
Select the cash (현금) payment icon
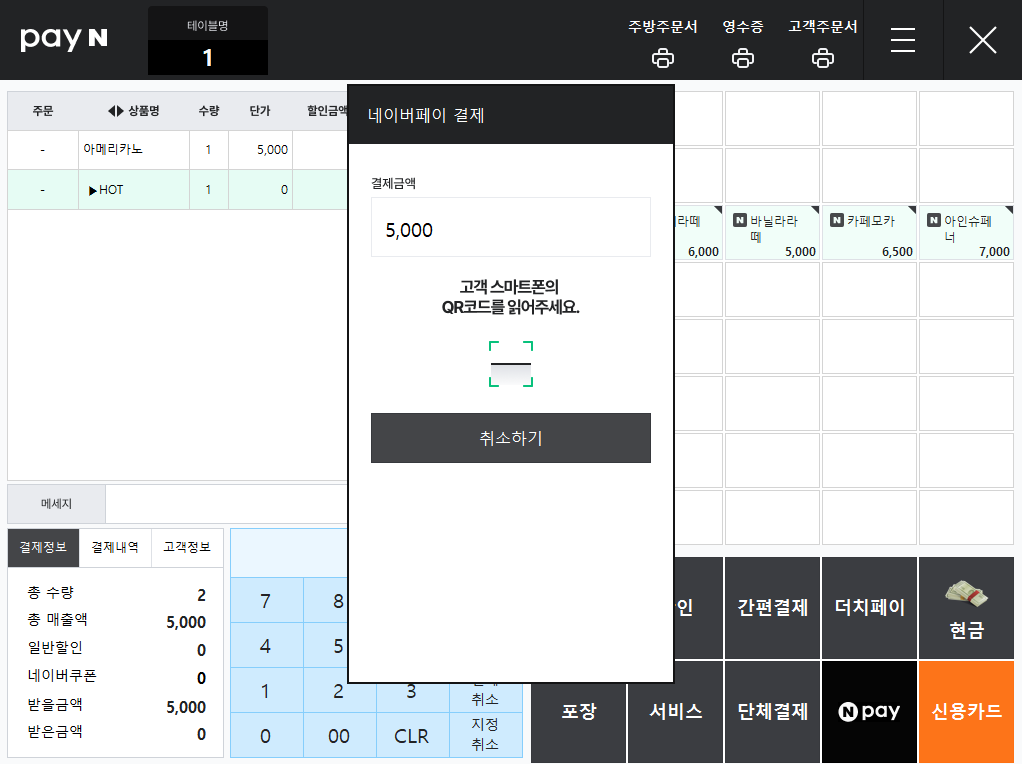pyautogui.click(x=967, y=593)
